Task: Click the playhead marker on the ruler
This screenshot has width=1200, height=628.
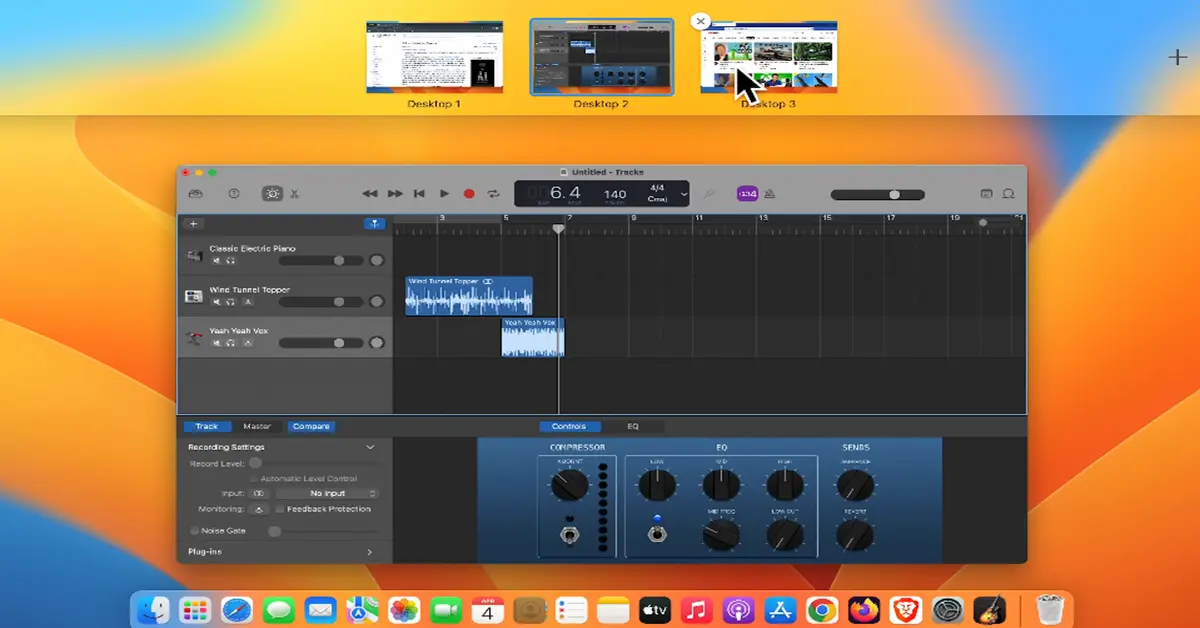Action: point(559,229)
